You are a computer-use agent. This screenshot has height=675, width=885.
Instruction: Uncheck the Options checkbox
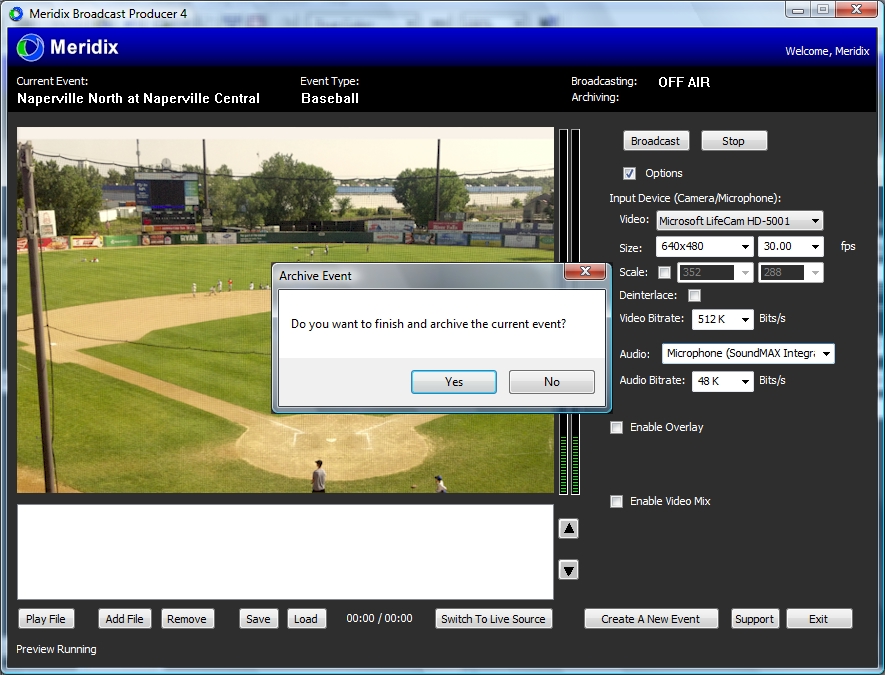click(x=630, y=172)
